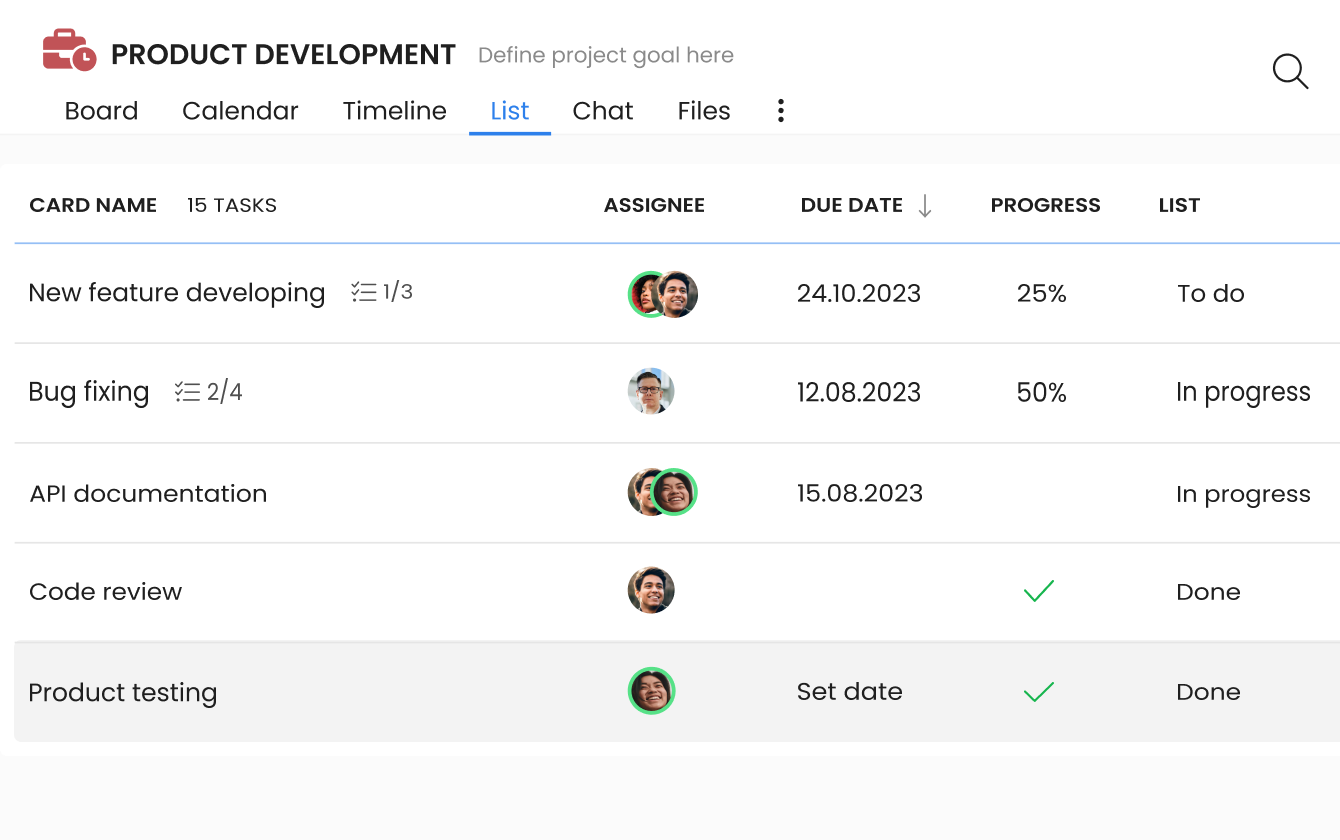Open the Product testing card
The image size is (1340, 840).
click(x=123, y=692)
